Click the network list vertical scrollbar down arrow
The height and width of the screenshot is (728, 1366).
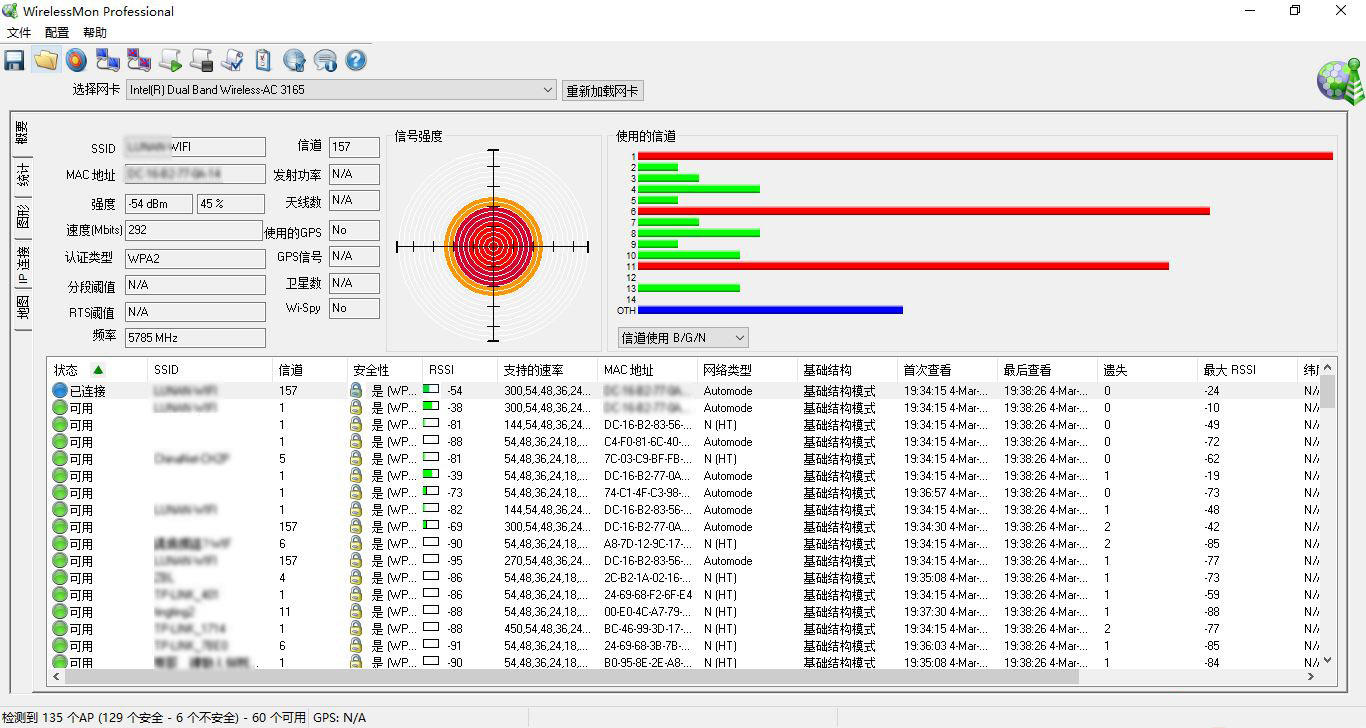1328,661
